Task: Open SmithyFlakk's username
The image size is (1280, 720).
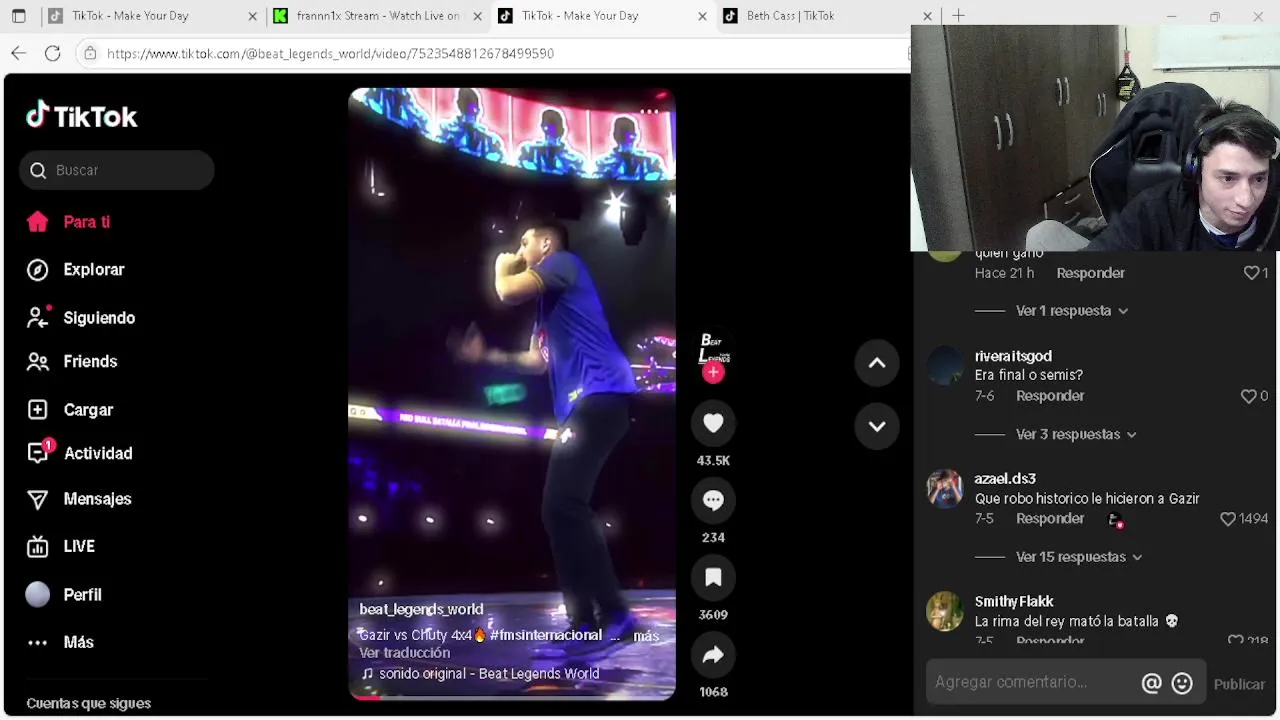Action: click(1014, 602)
